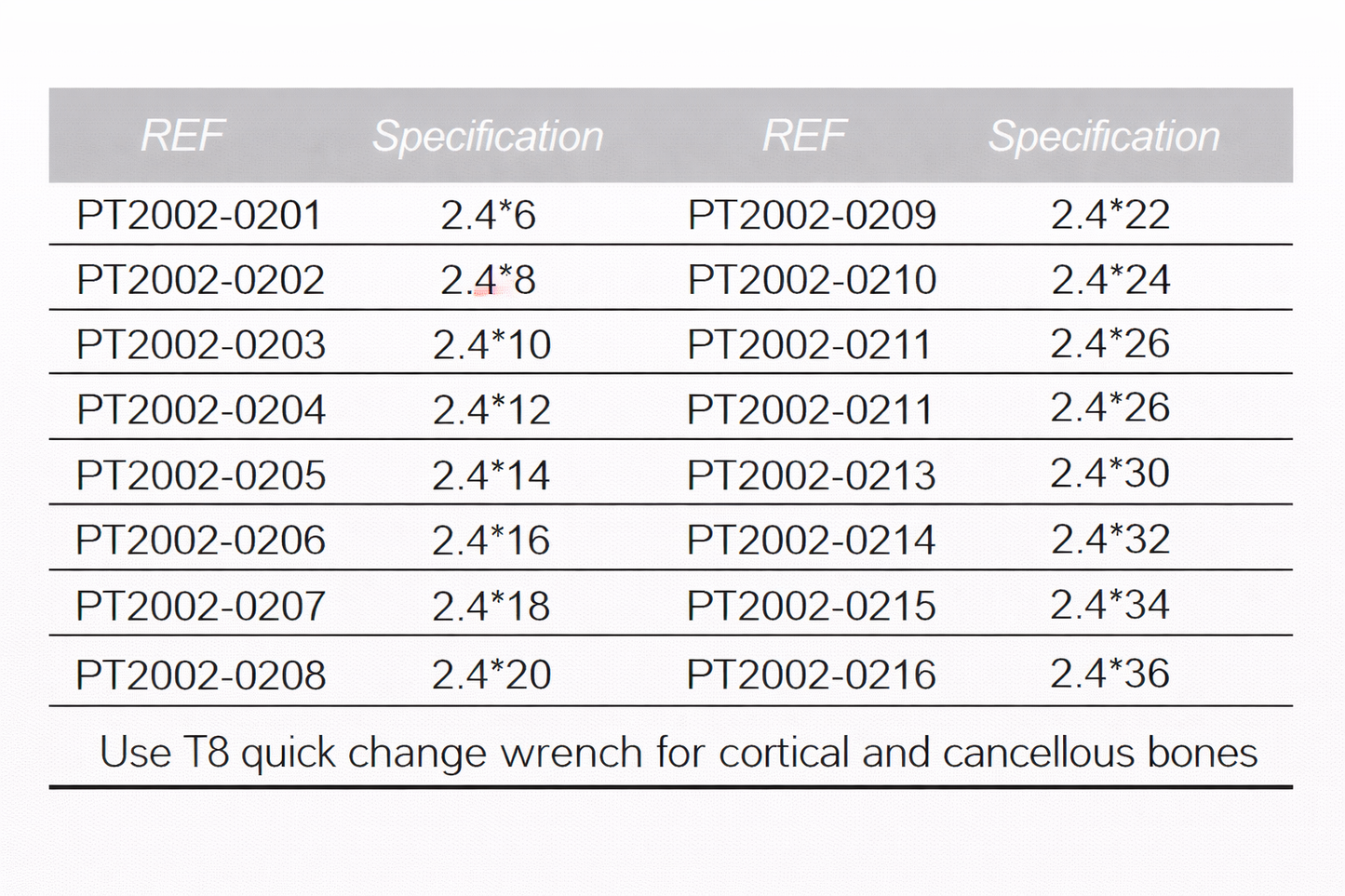
Task: Click the PT2002-0209 reference cell
Action: click(x=812, y=215)
